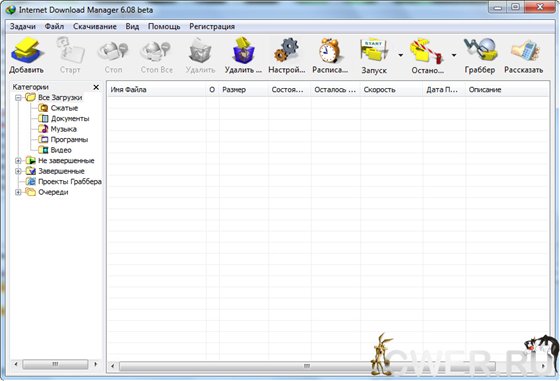The image size is (560, 381).
Task: Open the Задачи menu
Action: tap(22, 26)
